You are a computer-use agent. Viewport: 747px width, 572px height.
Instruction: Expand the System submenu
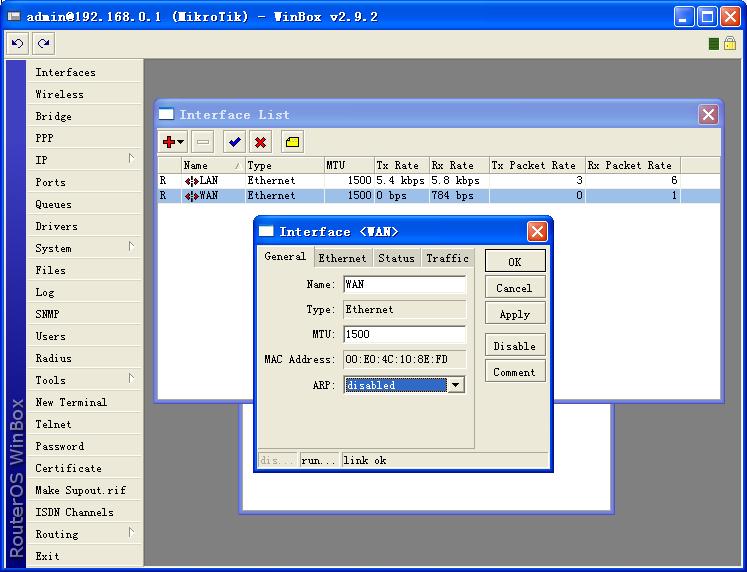[85, 248]
